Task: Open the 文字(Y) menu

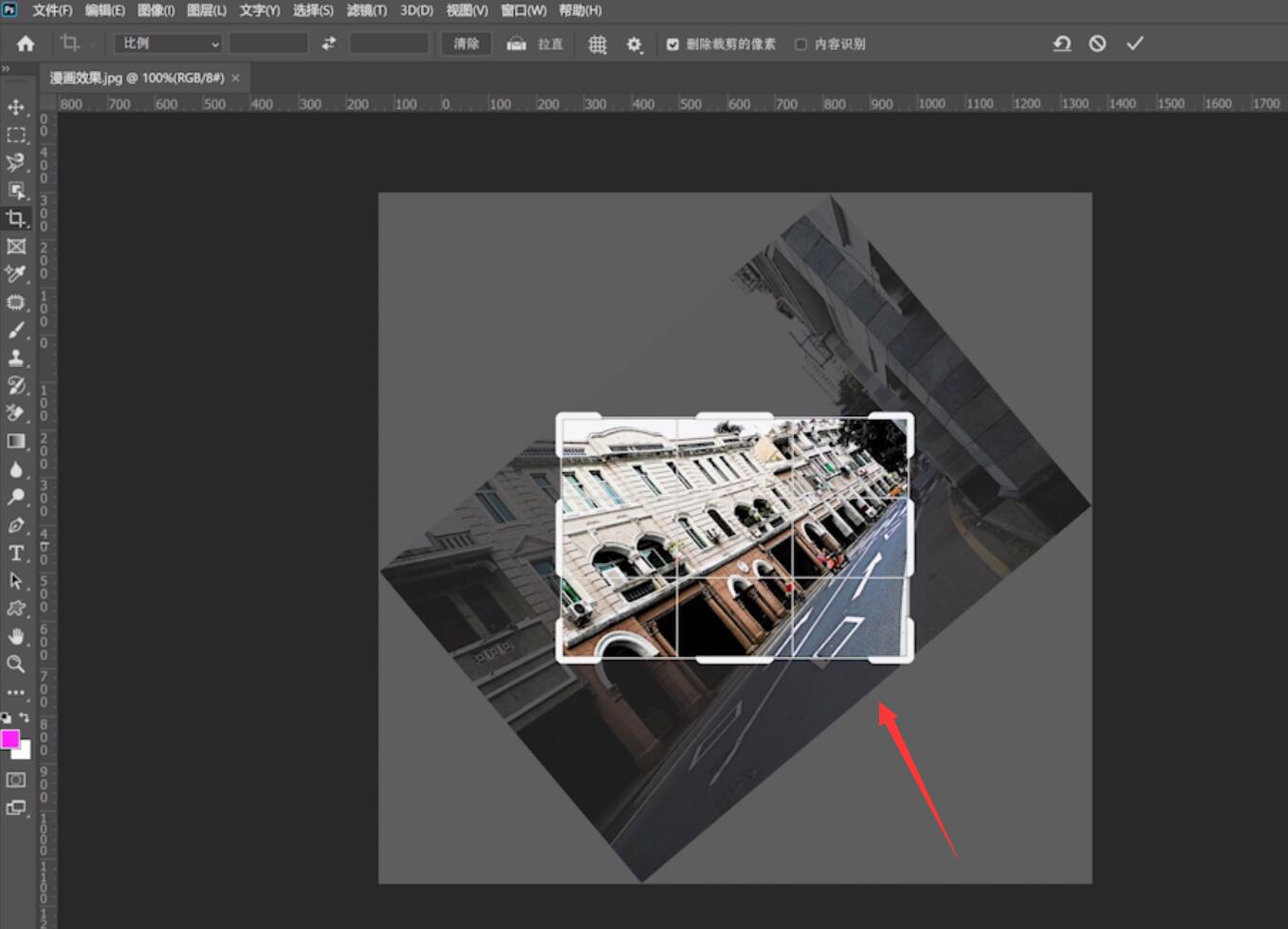Action: (x=260, y=10)
